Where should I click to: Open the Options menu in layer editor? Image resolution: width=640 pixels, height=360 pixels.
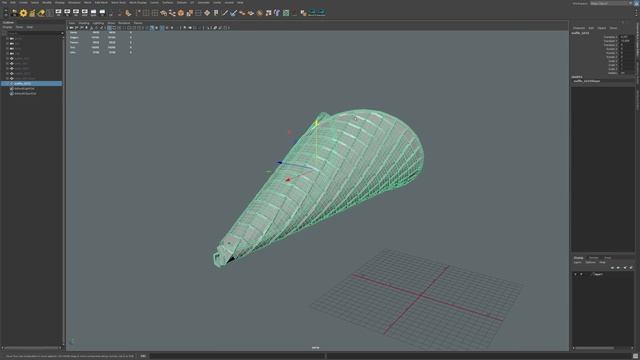click(591, 262)
